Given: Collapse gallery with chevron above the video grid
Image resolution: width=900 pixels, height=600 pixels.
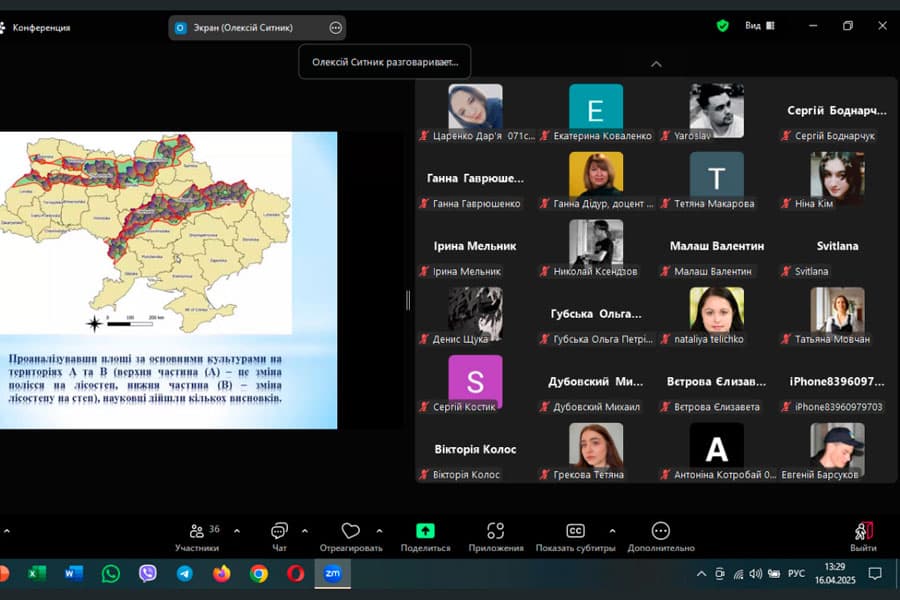Looking at the screenshot, I should coord(656,64).
